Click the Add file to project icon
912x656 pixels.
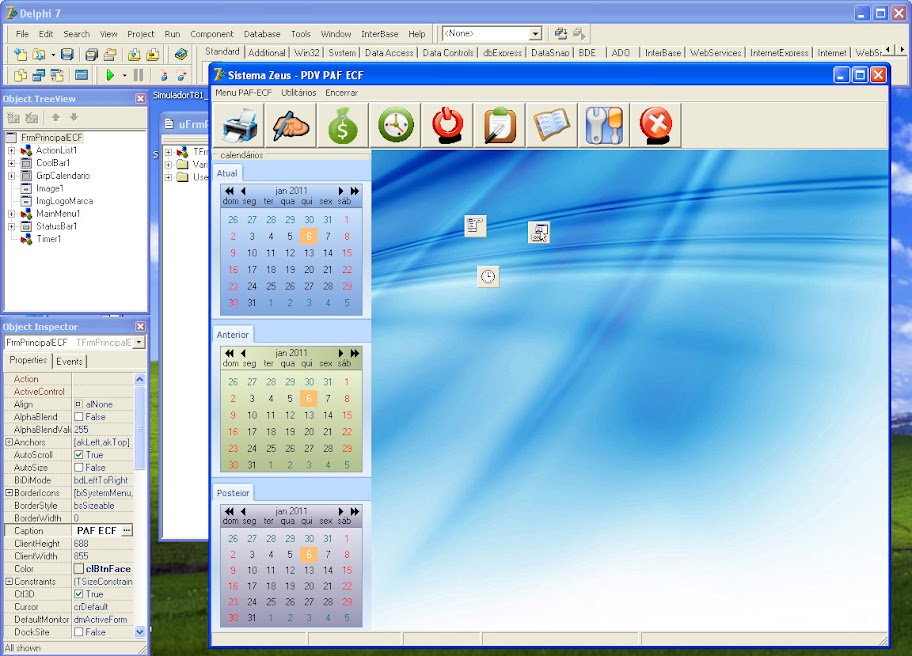pyautogui.click(x=134, y=55)
